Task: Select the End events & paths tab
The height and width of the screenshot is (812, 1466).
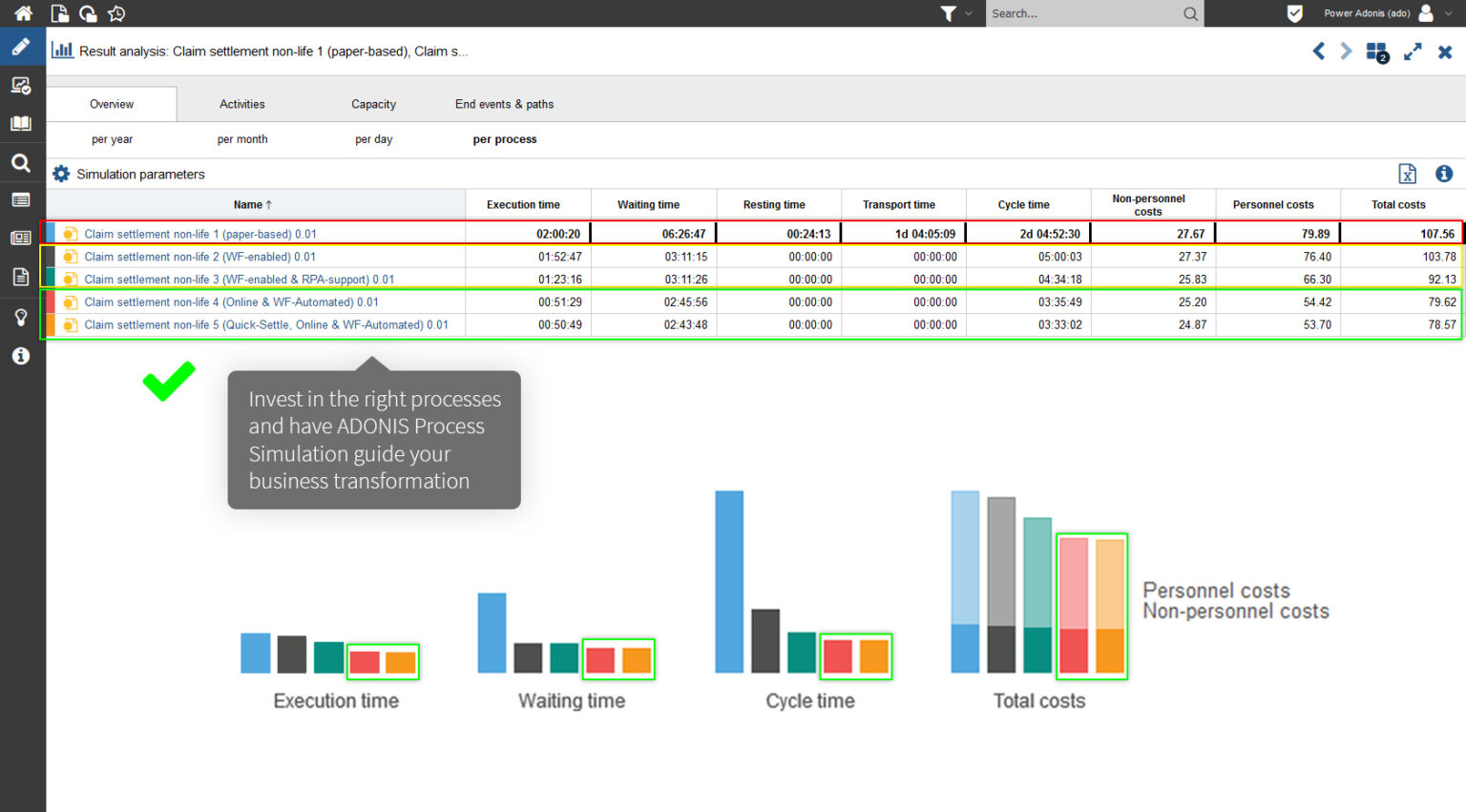Action: pyautogui.click(x=504, y=104)
